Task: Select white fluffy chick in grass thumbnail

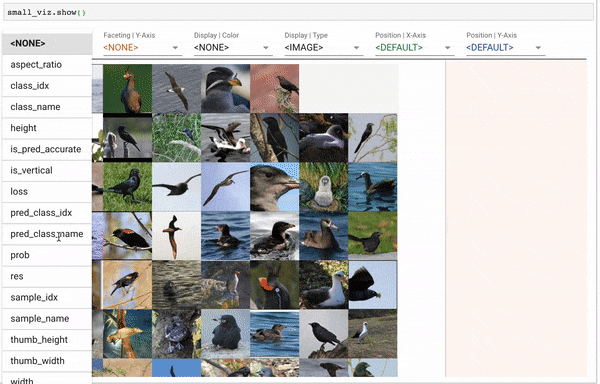Action: click(x=323, y=187)
